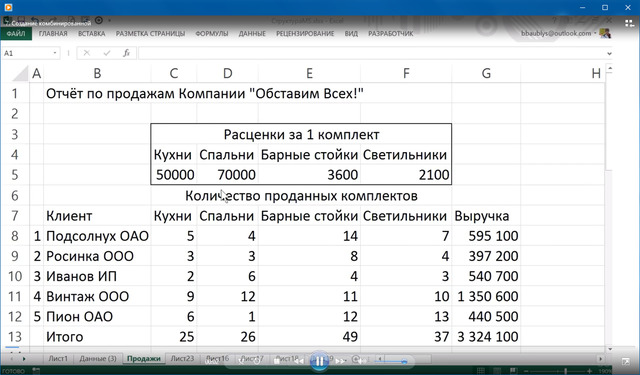
Task: Skip to the previous track in player controls
Action: 299,361
